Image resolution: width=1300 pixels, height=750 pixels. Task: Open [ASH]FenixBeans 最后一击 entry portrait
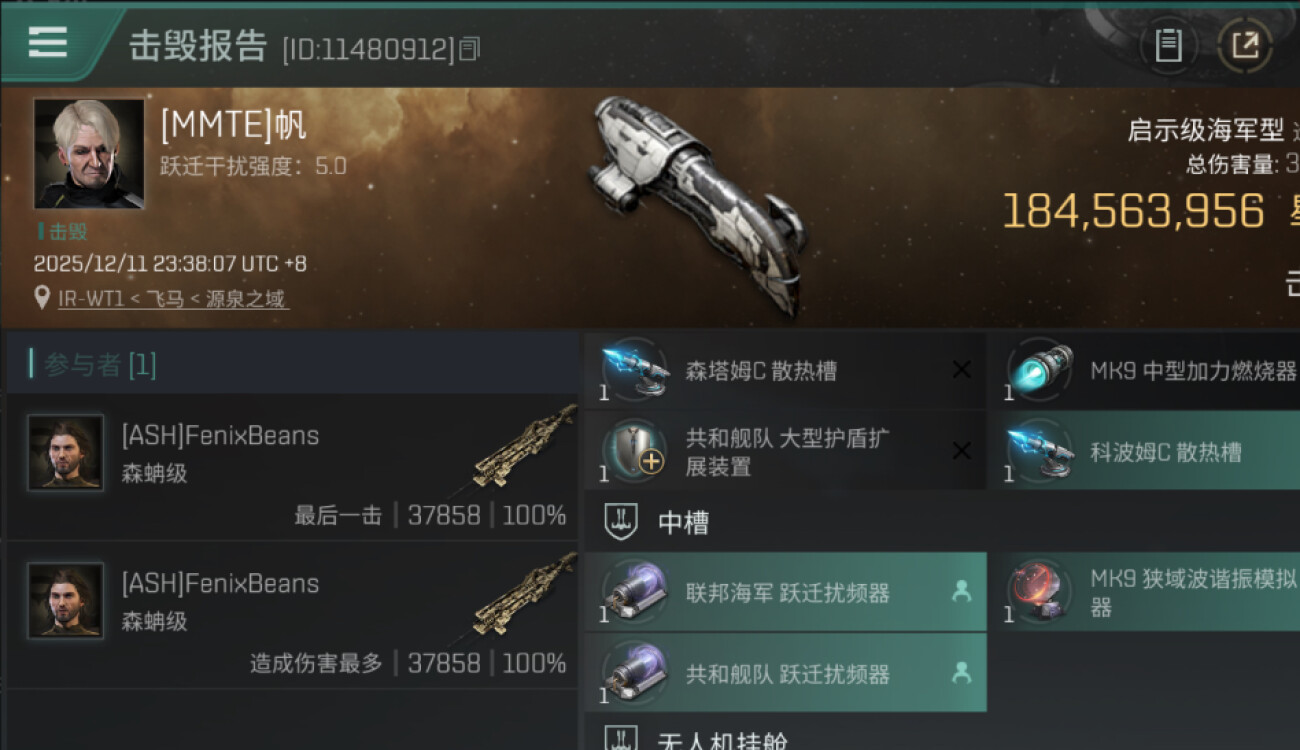click(65, 452)
